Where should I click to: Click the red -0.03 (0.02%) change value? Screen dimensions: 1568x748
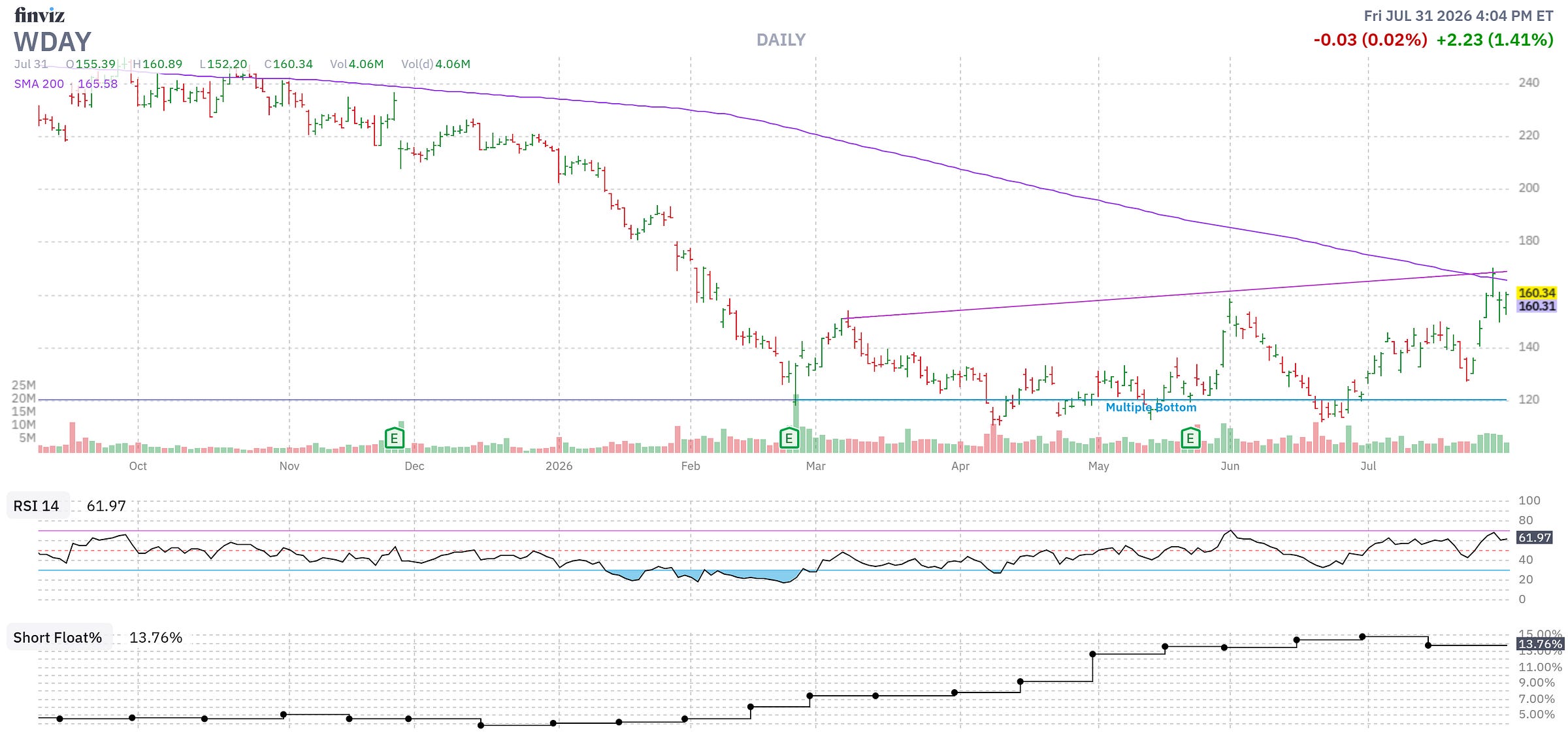[x=1370, y=40]
